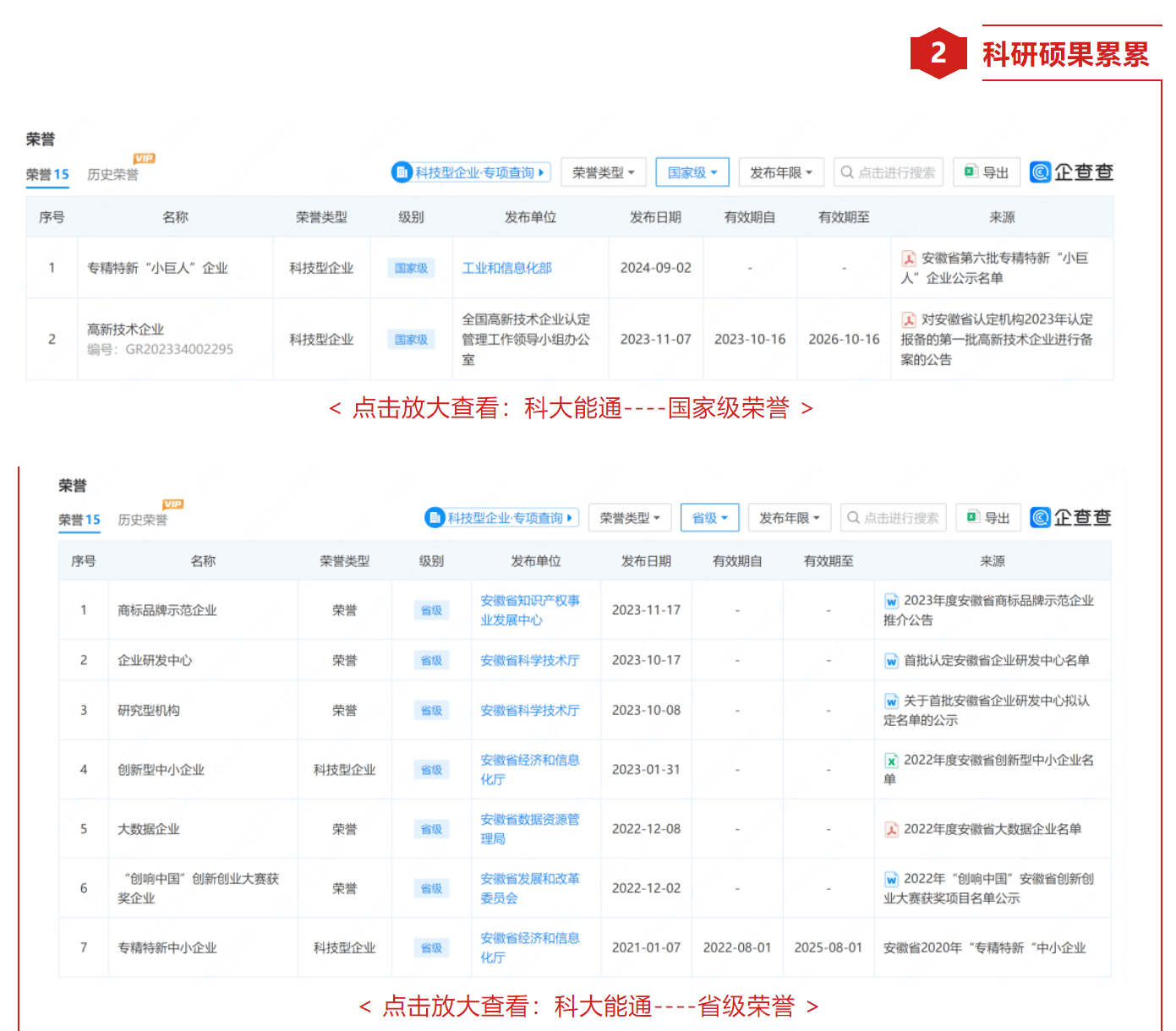Click the Qichacha logo in top table

[x=1070, y=172]
